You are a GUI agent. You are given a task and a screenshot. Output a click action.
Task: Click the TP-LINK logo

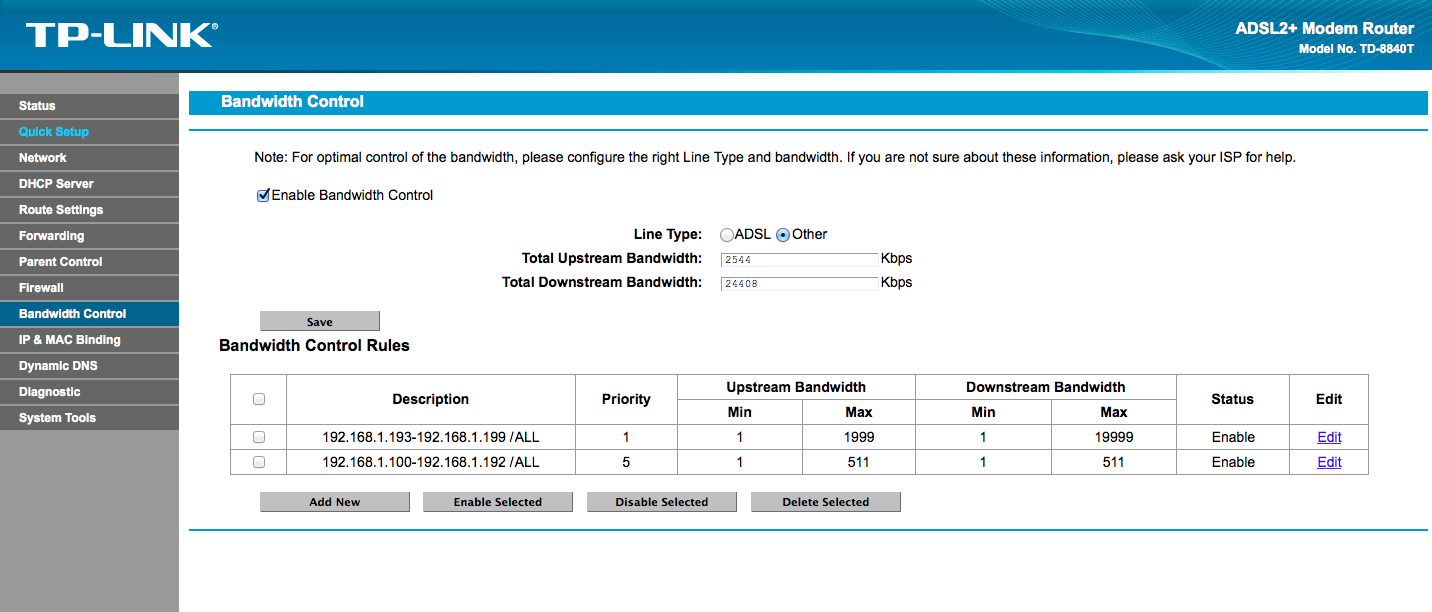pyautogui.click(x=121, y=35)
